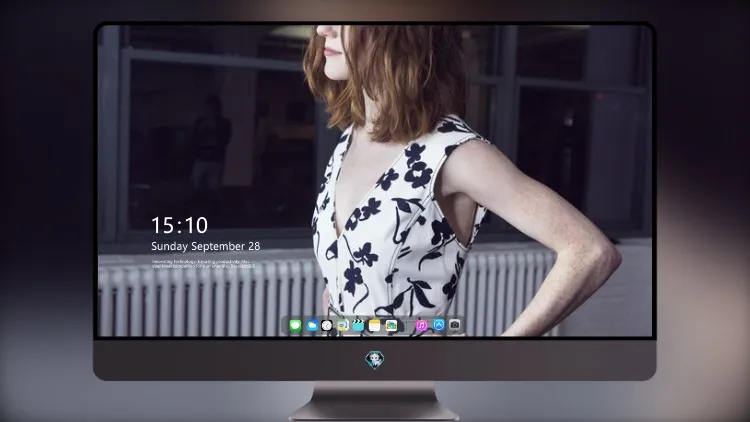Screen dimensions: 750x422
Task: Open the Camera app in dock
Action: click(x=455, y=325)
